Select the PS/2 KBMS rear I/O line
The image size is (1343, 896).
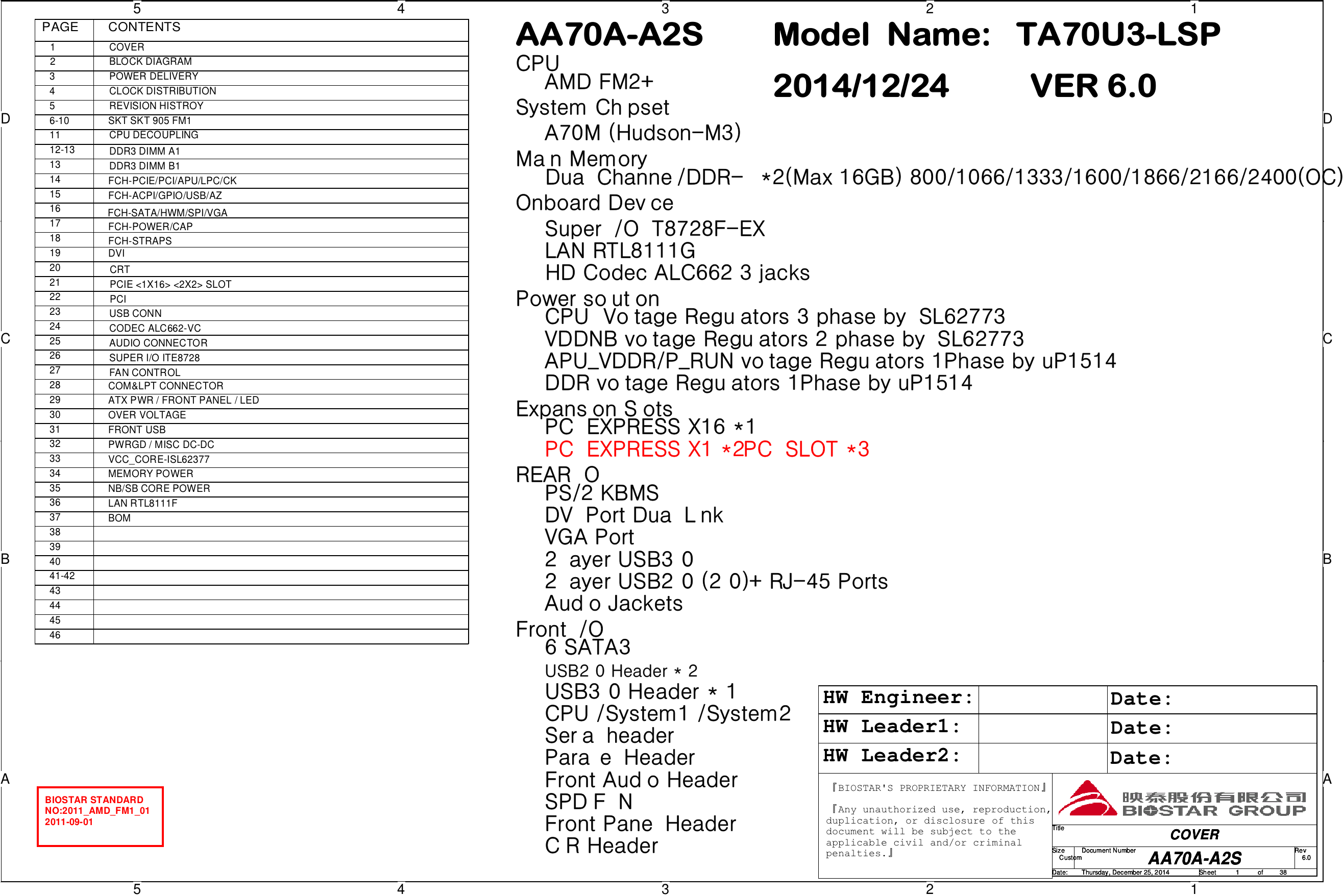(x=602, y=494)
